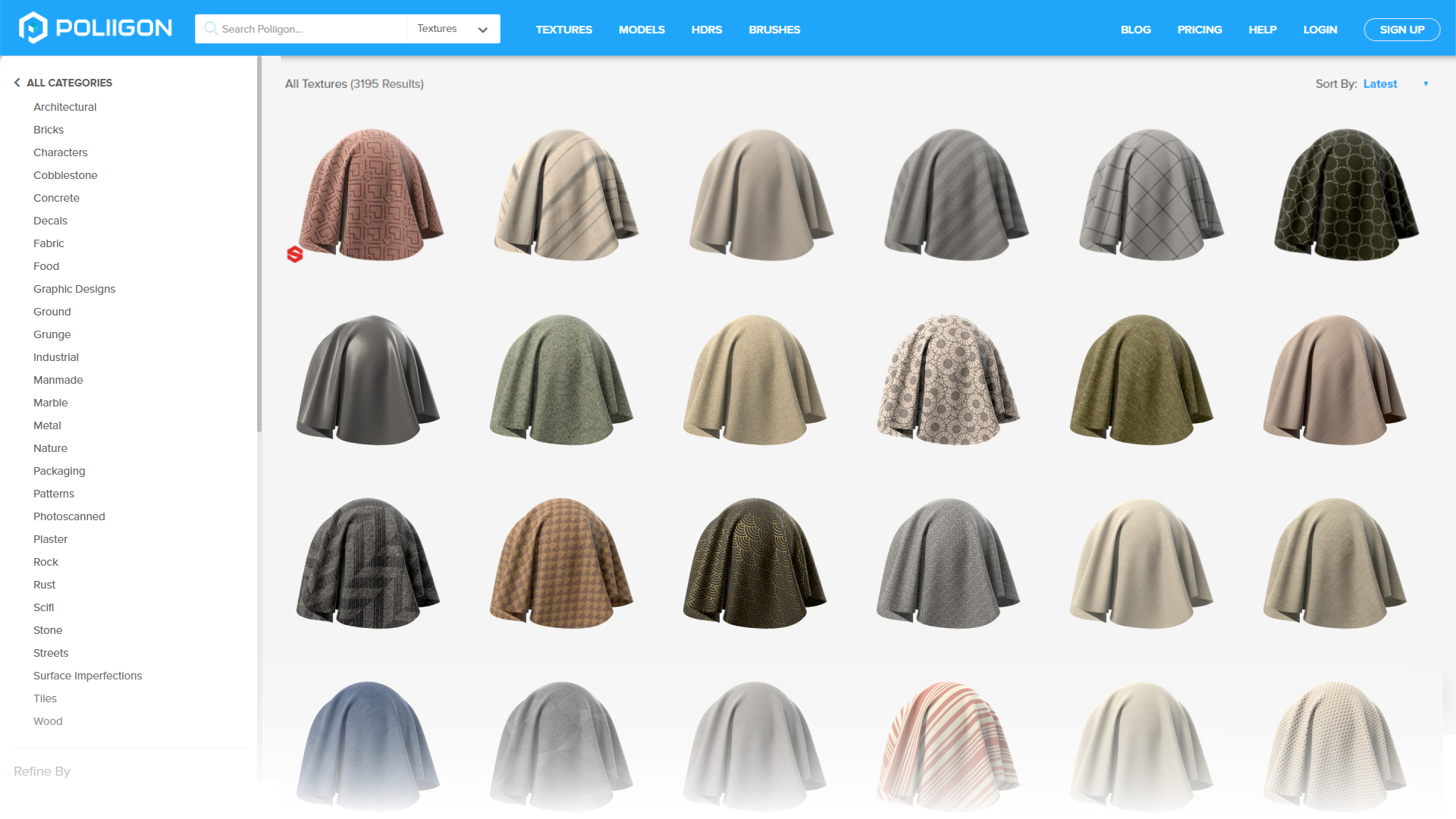Open the brown houndstooth fabric thumbnail
This screenshot has height=819, width=1456.
coord(561,563)
